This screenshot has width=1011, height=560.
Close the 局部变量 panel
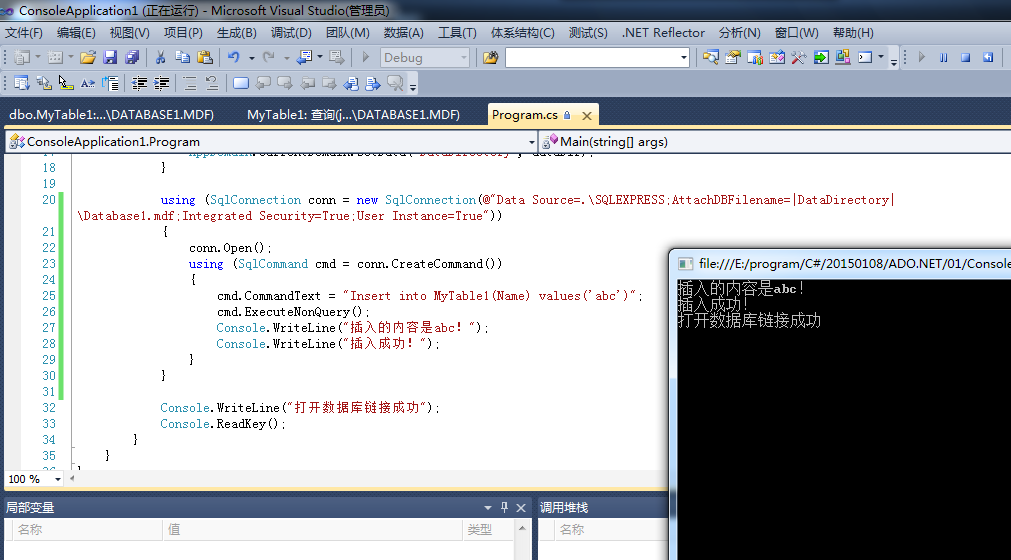point(521,508)
